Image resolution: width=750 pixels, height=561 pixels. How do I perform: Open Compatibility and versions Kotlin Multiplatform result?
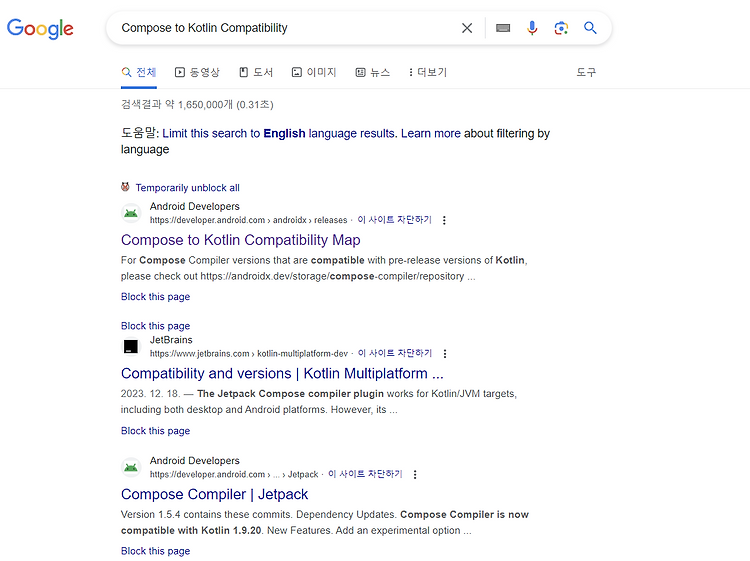coord(282,374)
